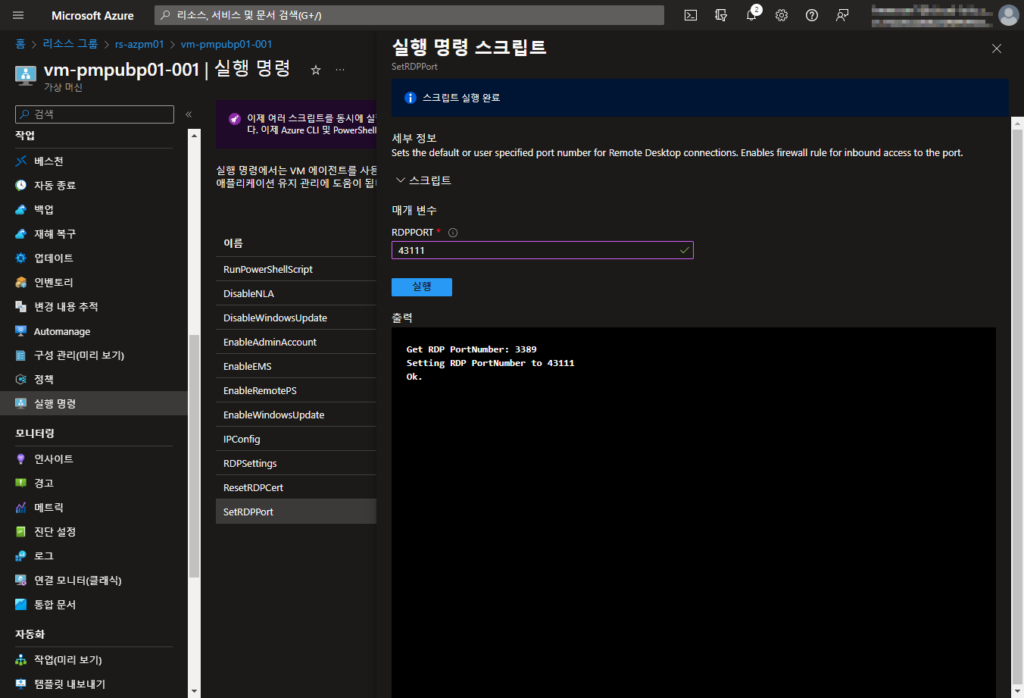Focus the global Azure search box

pyautogui.click(x=409, y=15)
